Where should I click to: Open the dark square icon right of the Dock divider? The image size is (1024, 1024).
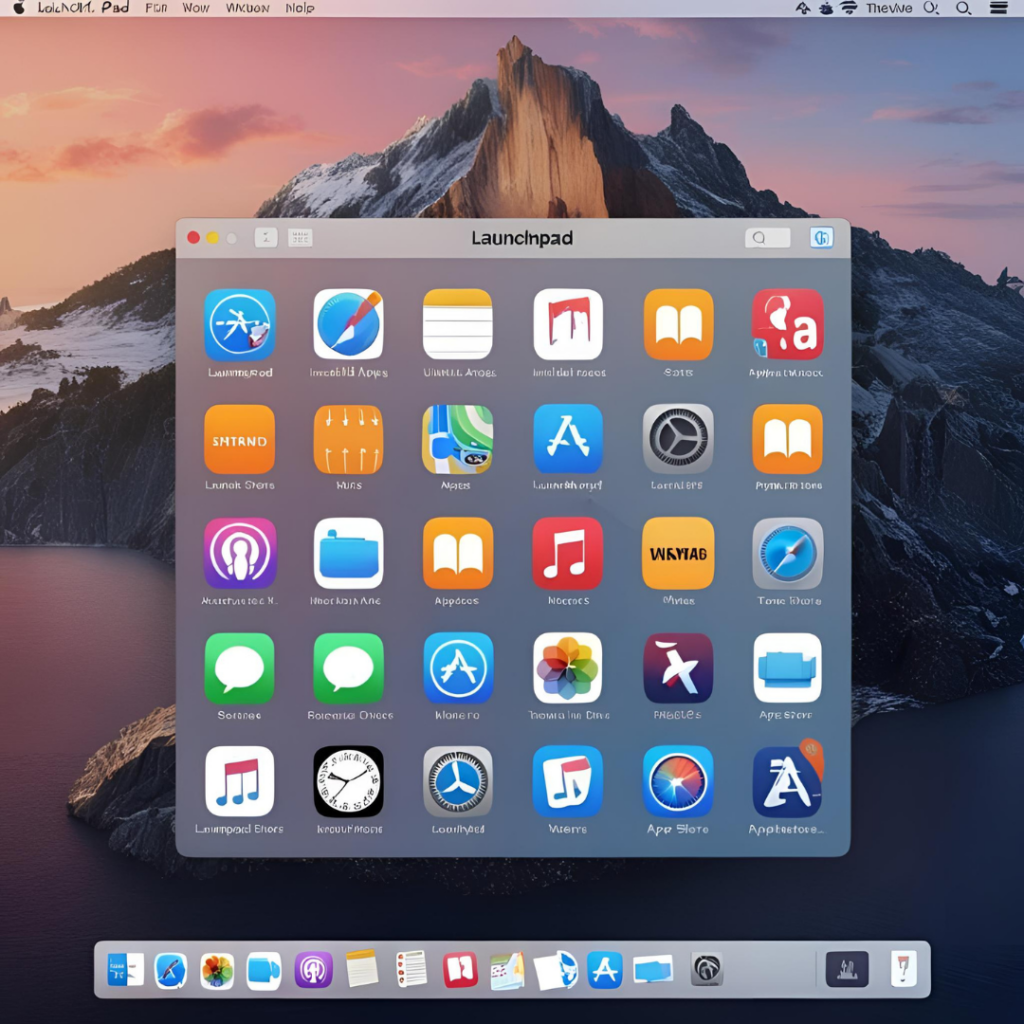click(847, 969)
